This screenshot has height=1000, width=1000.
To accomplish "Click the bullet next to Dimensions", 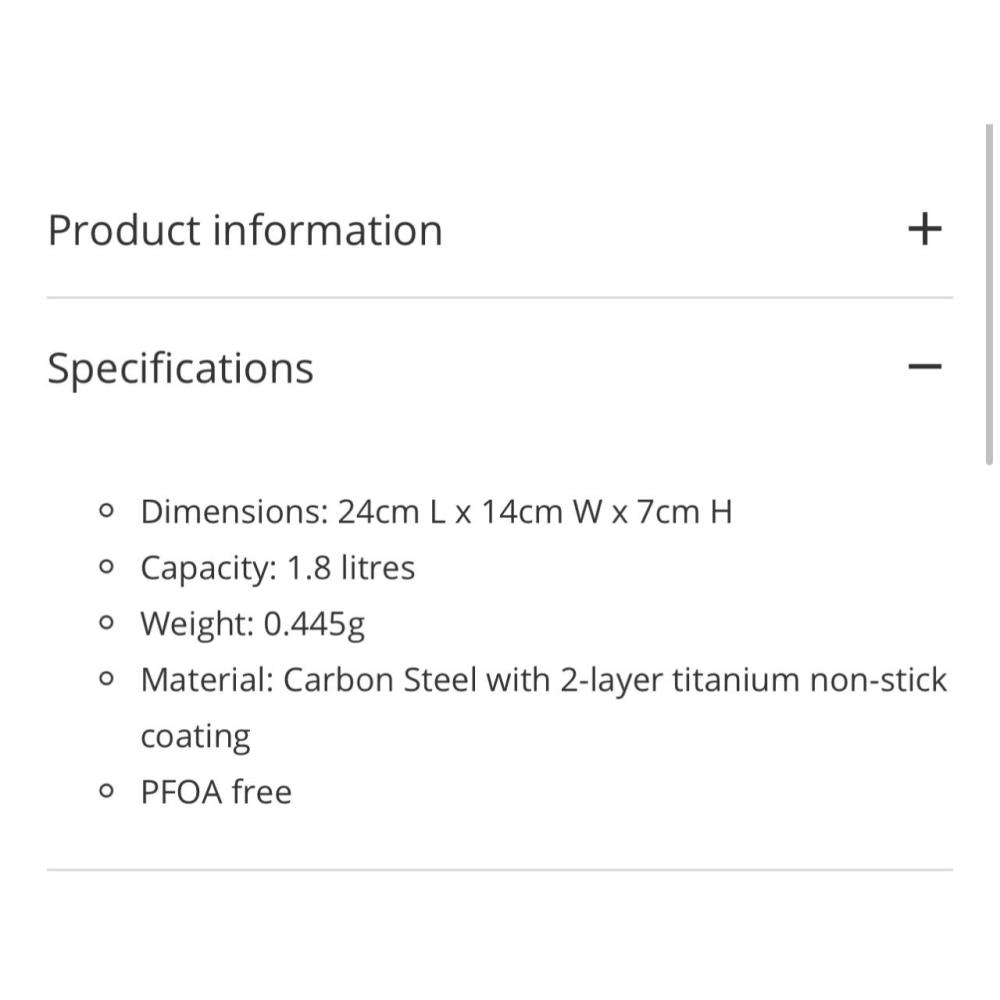I will [107, 512].
